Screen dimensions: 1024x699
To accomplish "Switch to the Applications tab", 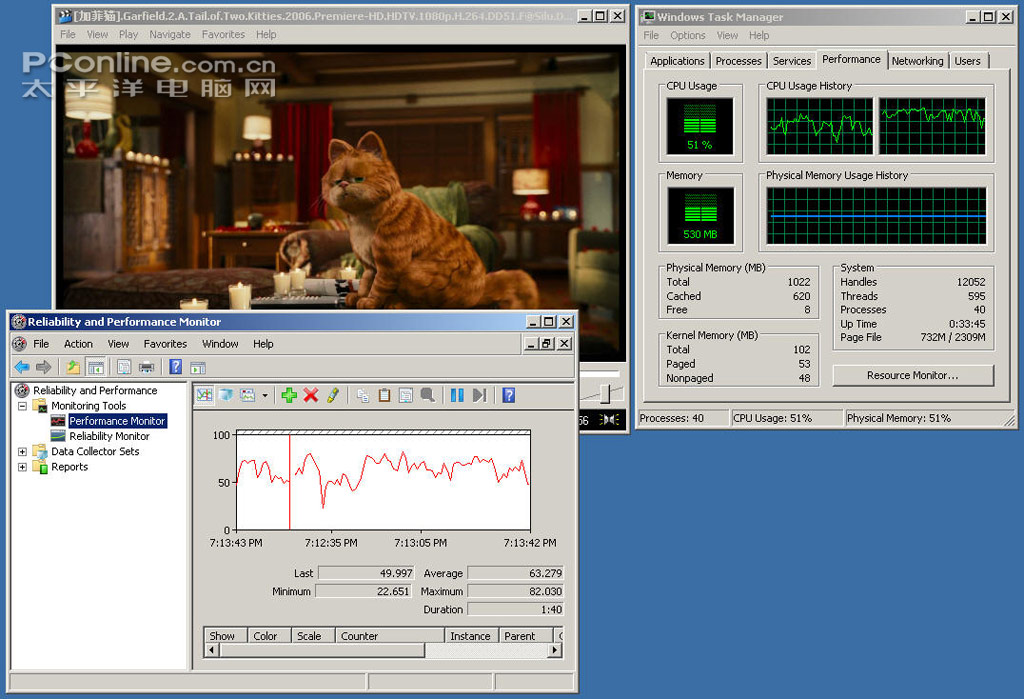I will pos(677,61).
